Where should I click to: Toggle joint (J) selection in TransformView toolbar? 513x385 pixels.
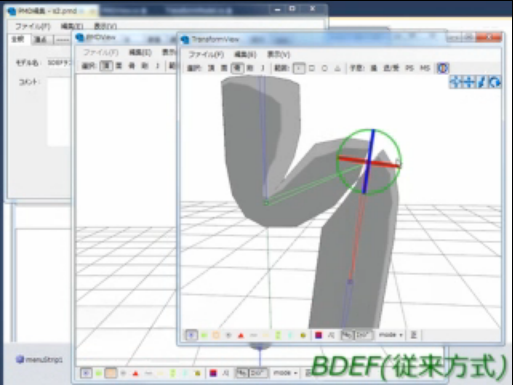262,68
